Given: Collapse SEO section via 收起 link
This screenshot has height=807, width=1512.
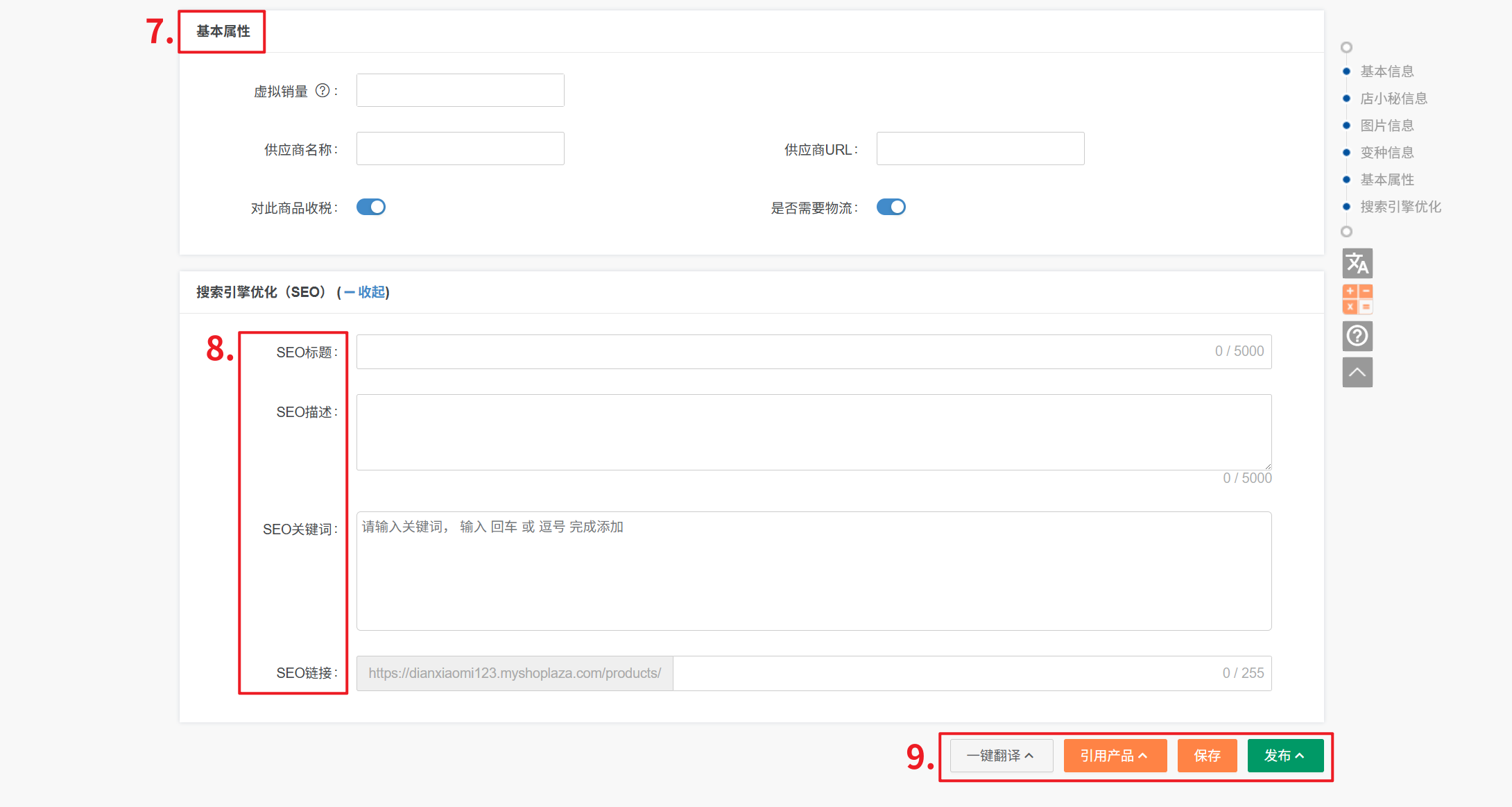Looking at the screenshot, I should tap(371, 292).
